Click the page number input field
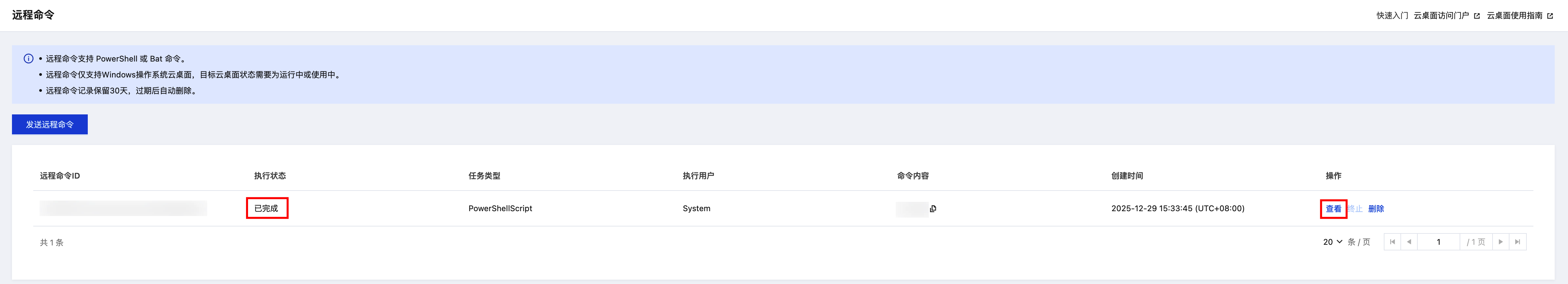 pos(1438,242)
